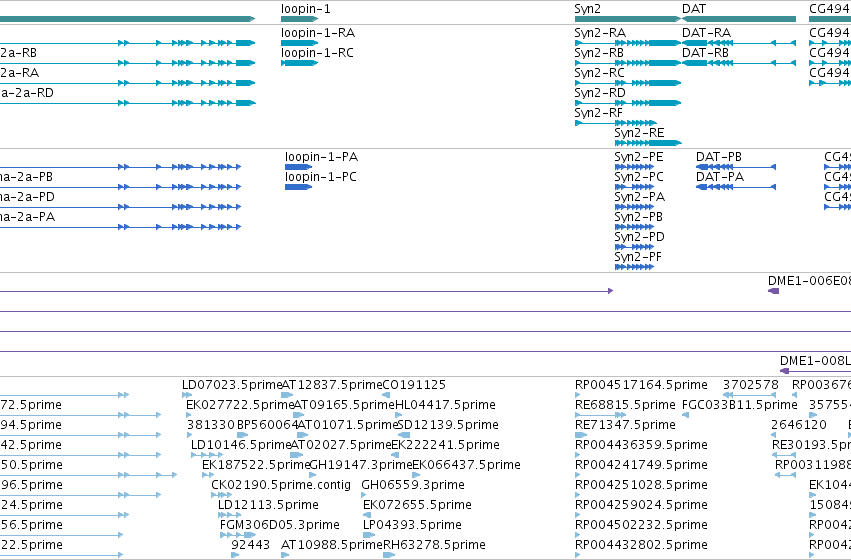Click the AT10988.5prime EST label

tap(332, 545)
